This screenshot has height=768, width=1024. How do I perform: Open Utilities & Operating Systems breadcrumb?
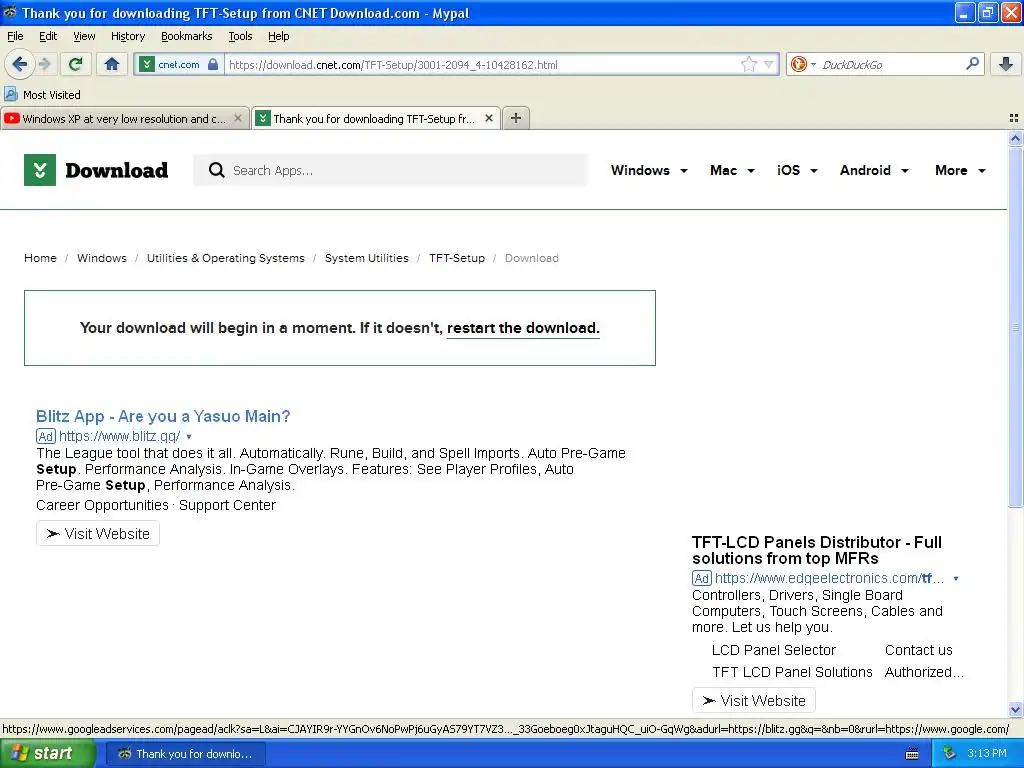[225, 258]
